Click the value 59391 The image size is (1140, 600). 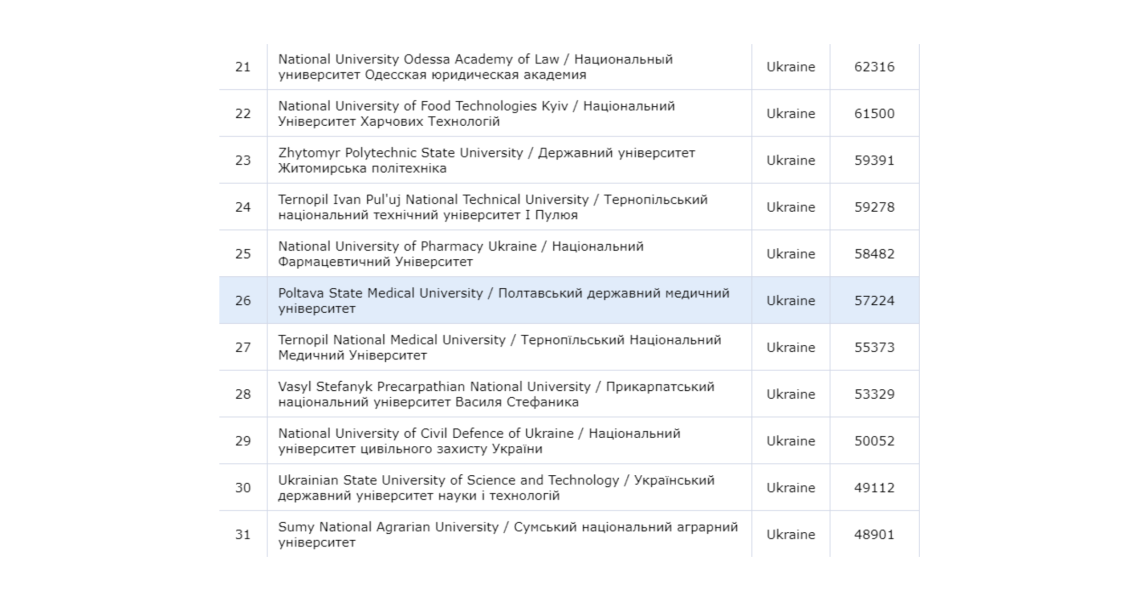click(x=874, y=160)
